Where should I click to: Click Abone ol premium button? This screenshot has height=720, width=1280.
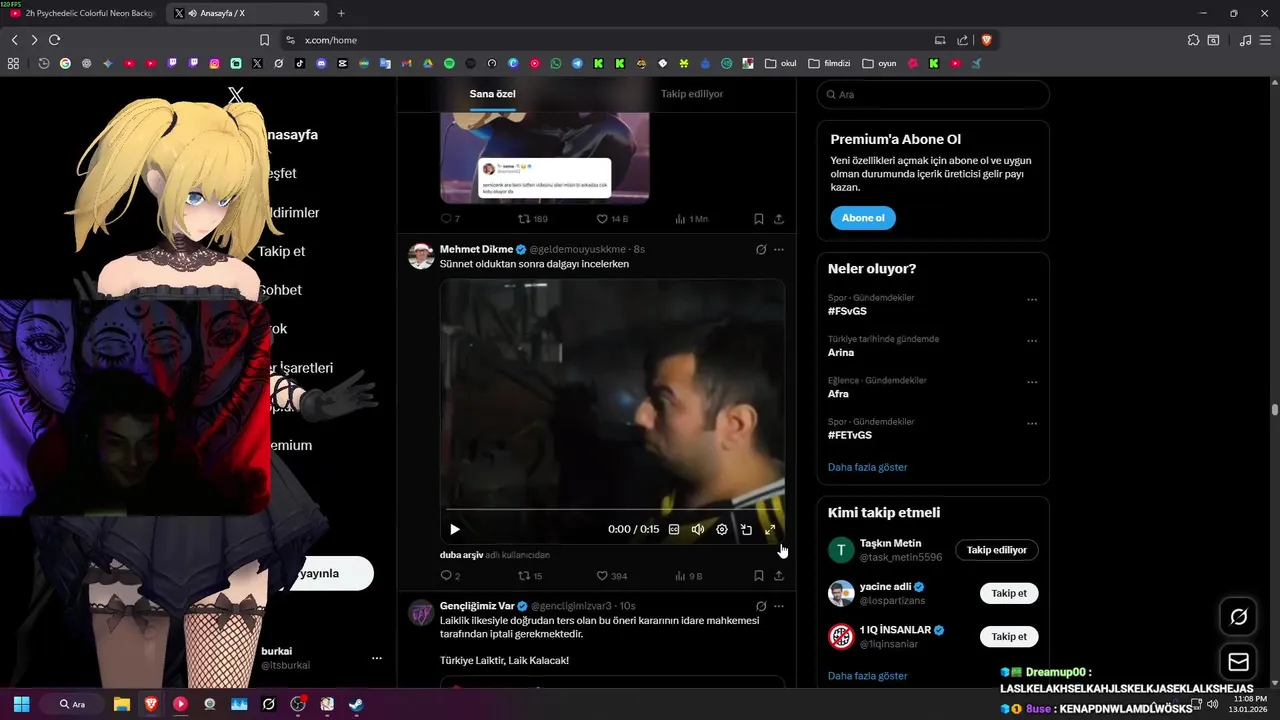(863, 218)
